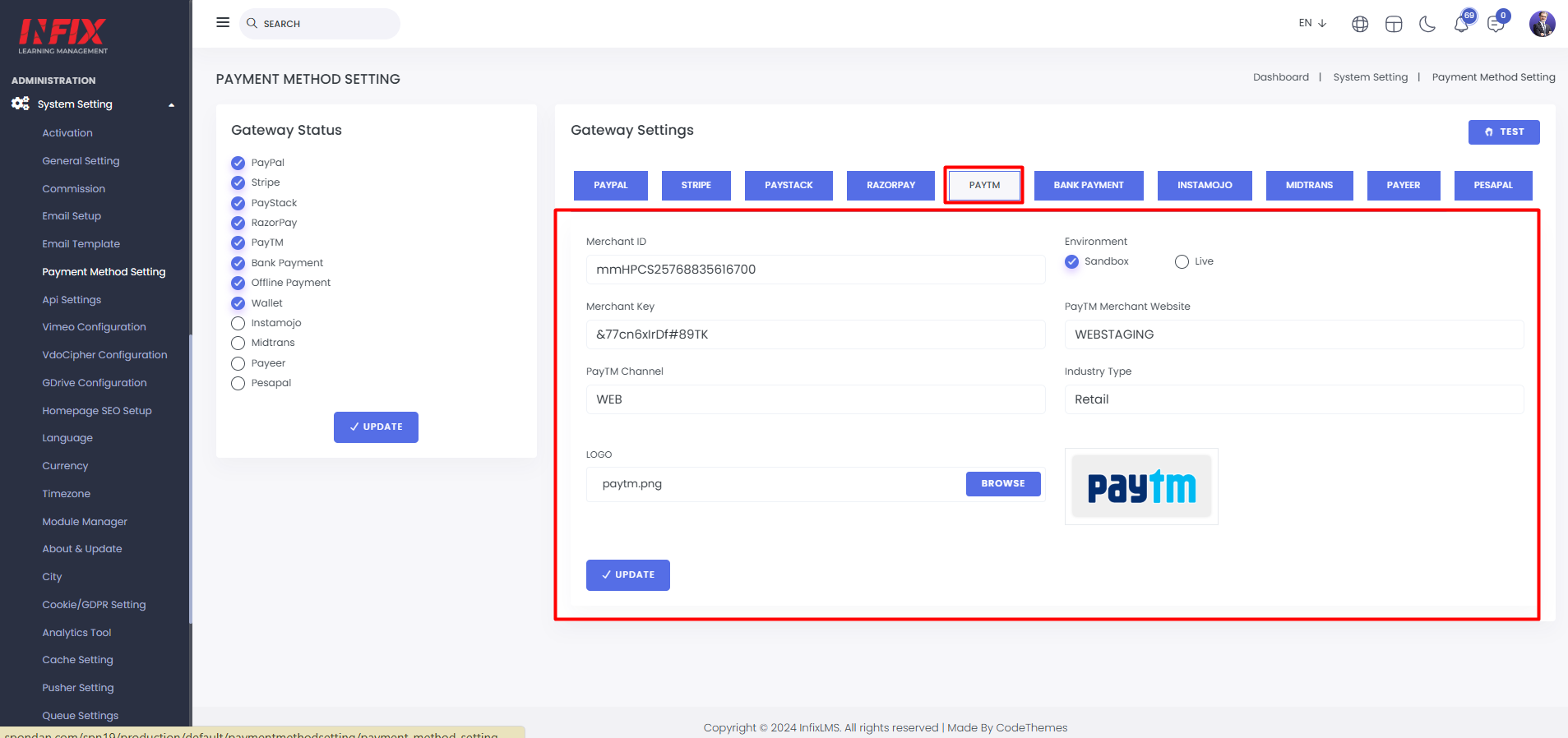
Task: Click the PayTM logo thumbnail
Action: tap(1141, 487)
